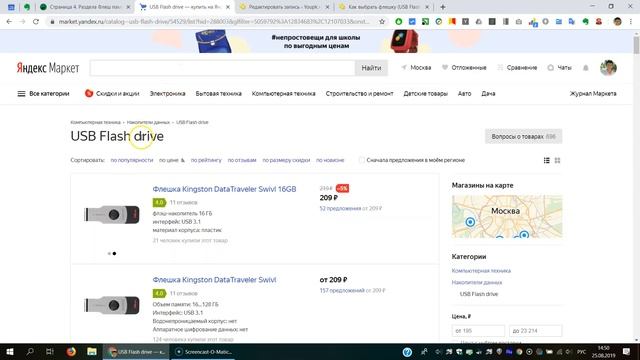Open Отложенные wishlist
Screen dimensions: 640x360
coord(464,68)
